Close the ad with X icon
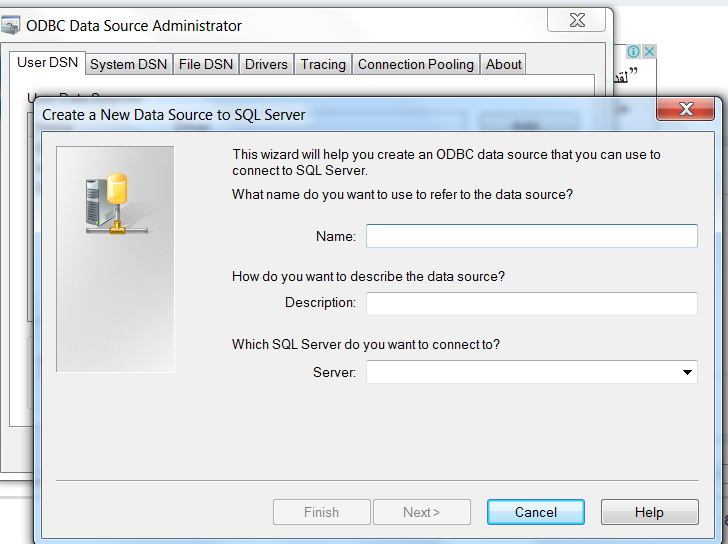Screen dimensions: 728x544 point(649,52)
